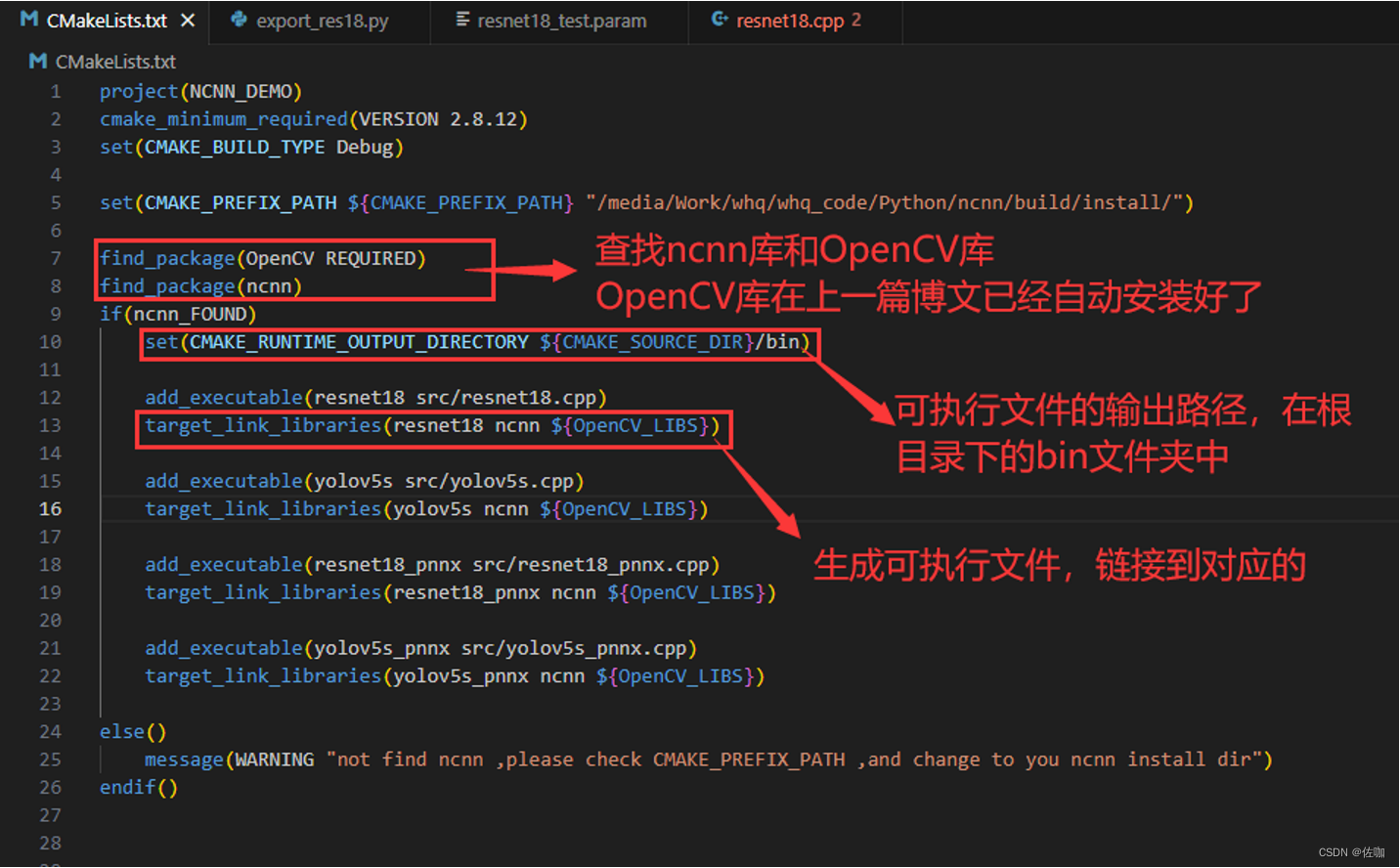Click the cmake_minimum_required(VERSION 2.8.12) line

coord(314,119)
